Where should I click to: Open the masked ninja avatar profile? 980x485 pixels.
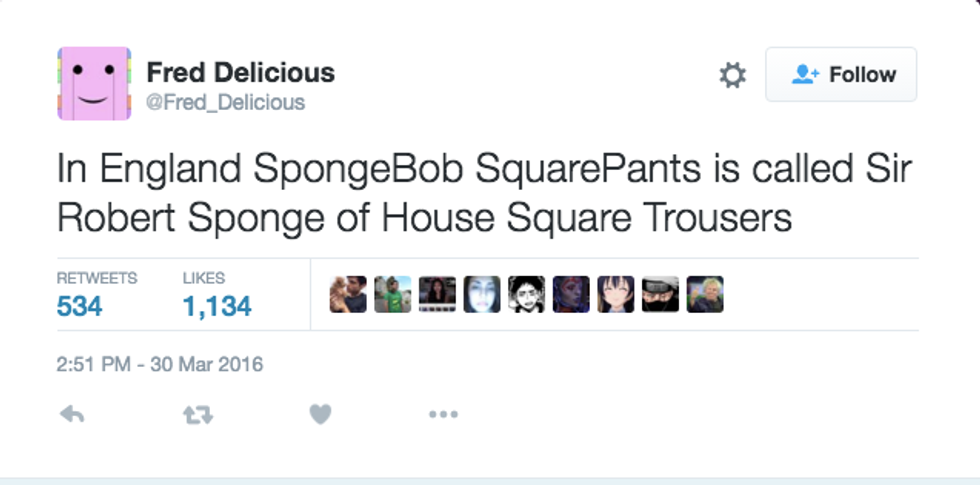tap(660, 294)
